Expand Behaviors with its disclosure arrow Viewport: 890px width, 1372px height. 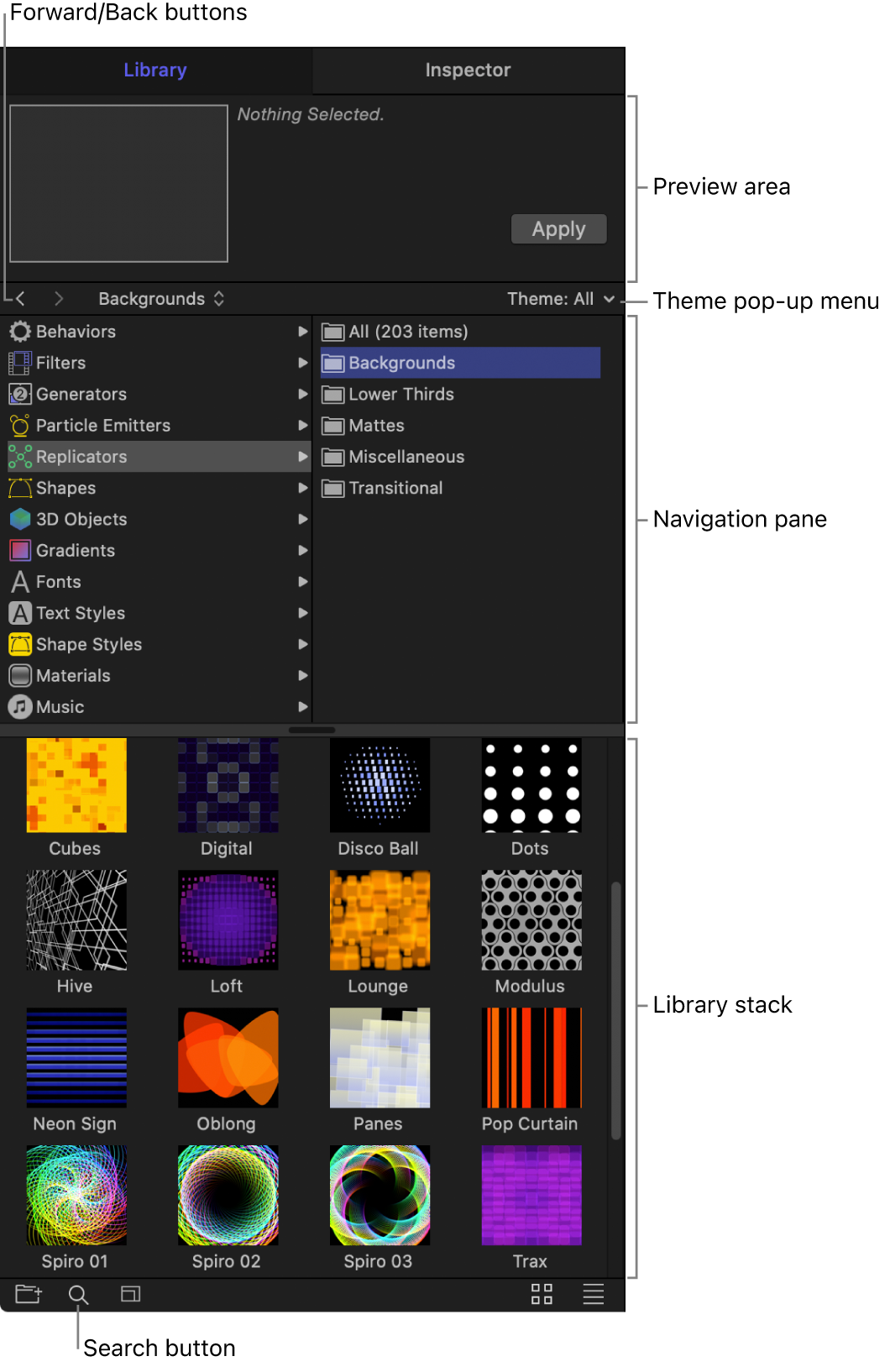point(303,332)
